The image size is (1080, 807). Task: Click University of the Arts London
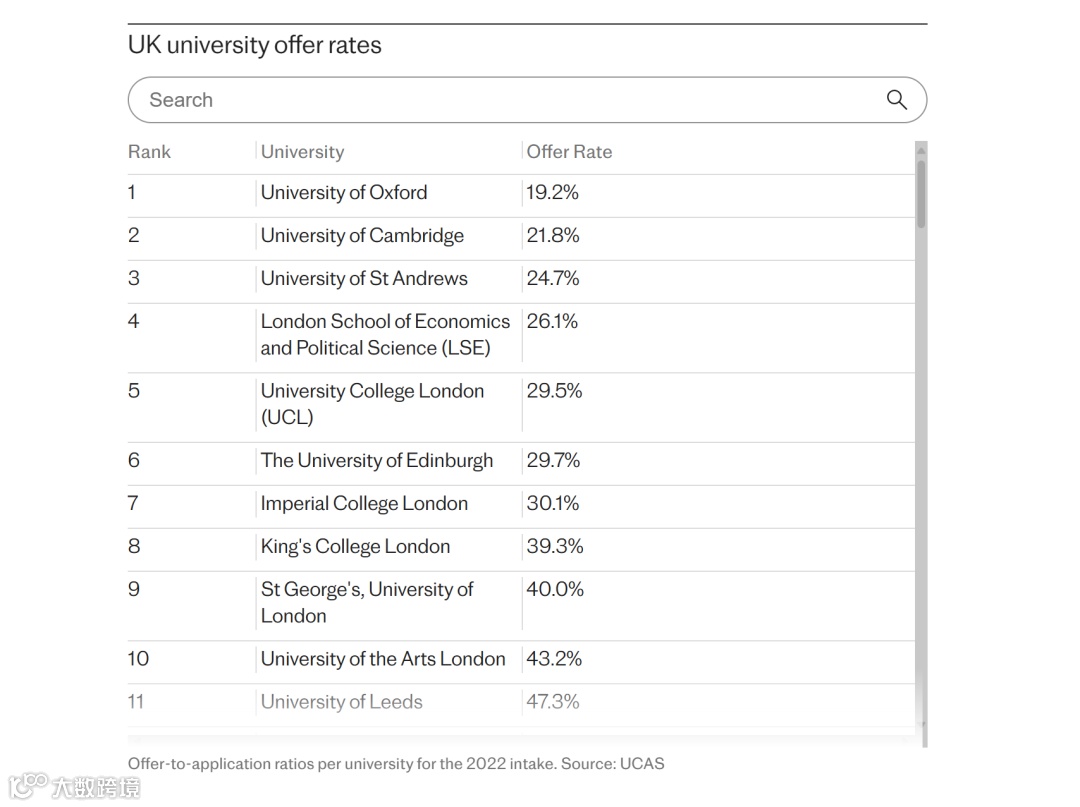(383, 658)
